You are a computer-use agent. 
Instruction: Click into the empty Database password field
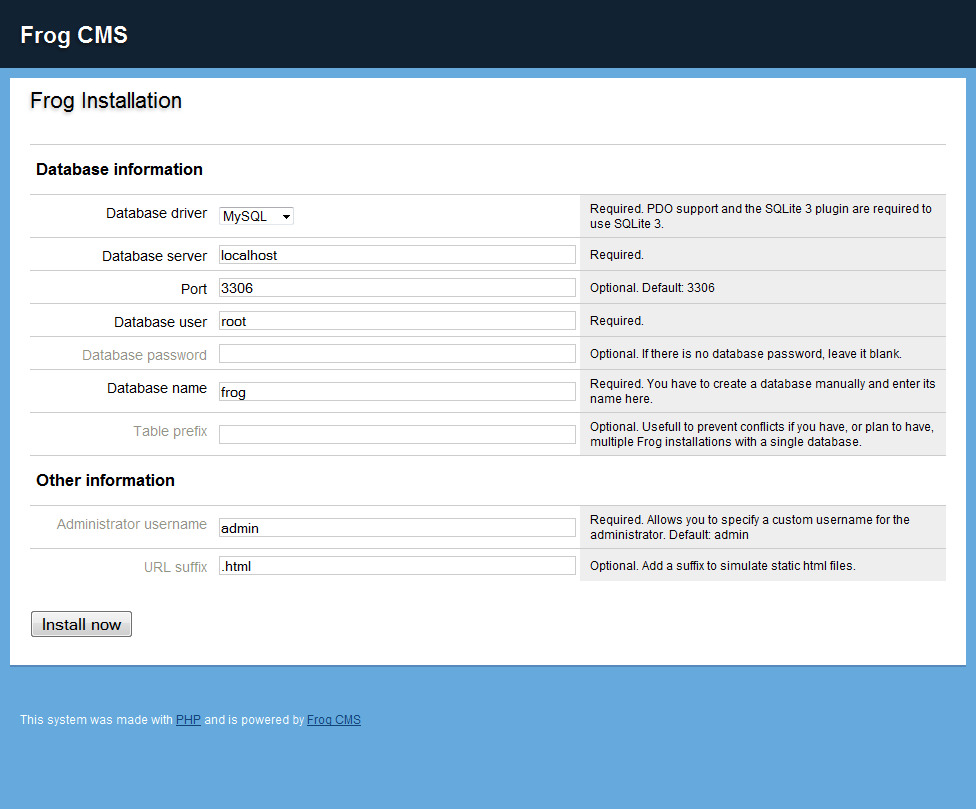point(397,354)
